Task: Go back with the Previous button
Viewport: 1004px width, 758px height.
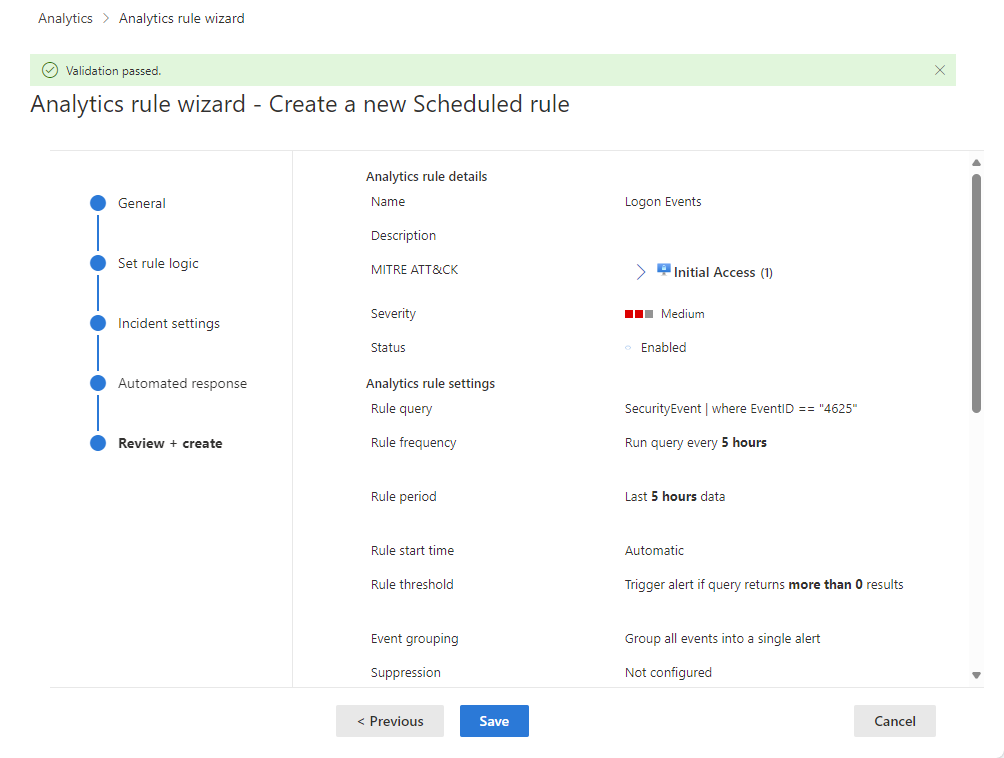Action: [x=389, y=720]
